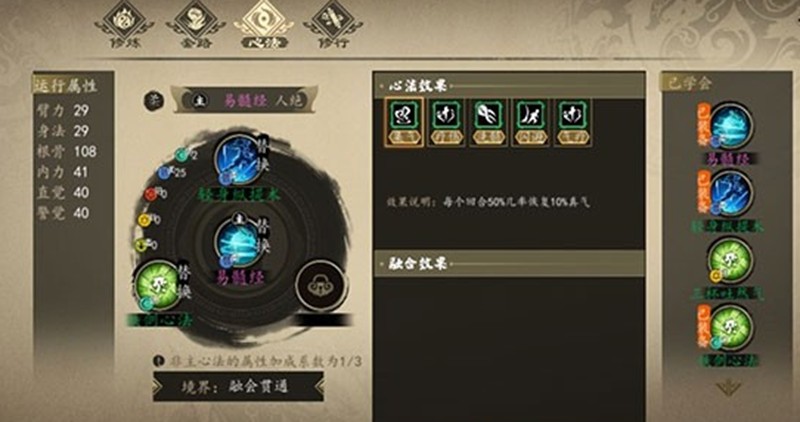The height and width of the screenshot is (422, 800).
Task: Select the fifth 心法效果 effect icon
Action: coord(573,122)
